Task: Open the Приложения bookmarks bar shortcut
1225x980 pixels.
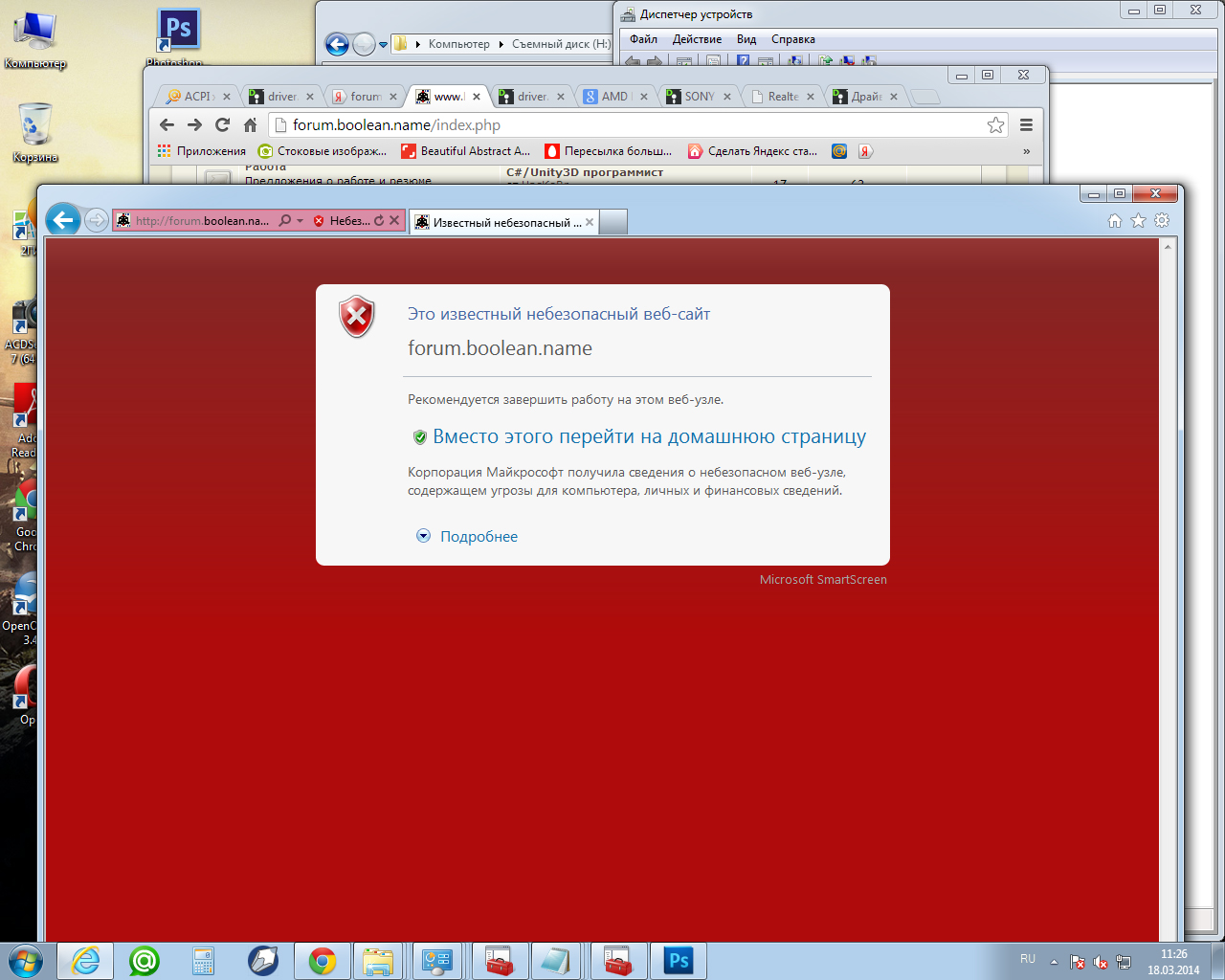Action: click(202, 151)
